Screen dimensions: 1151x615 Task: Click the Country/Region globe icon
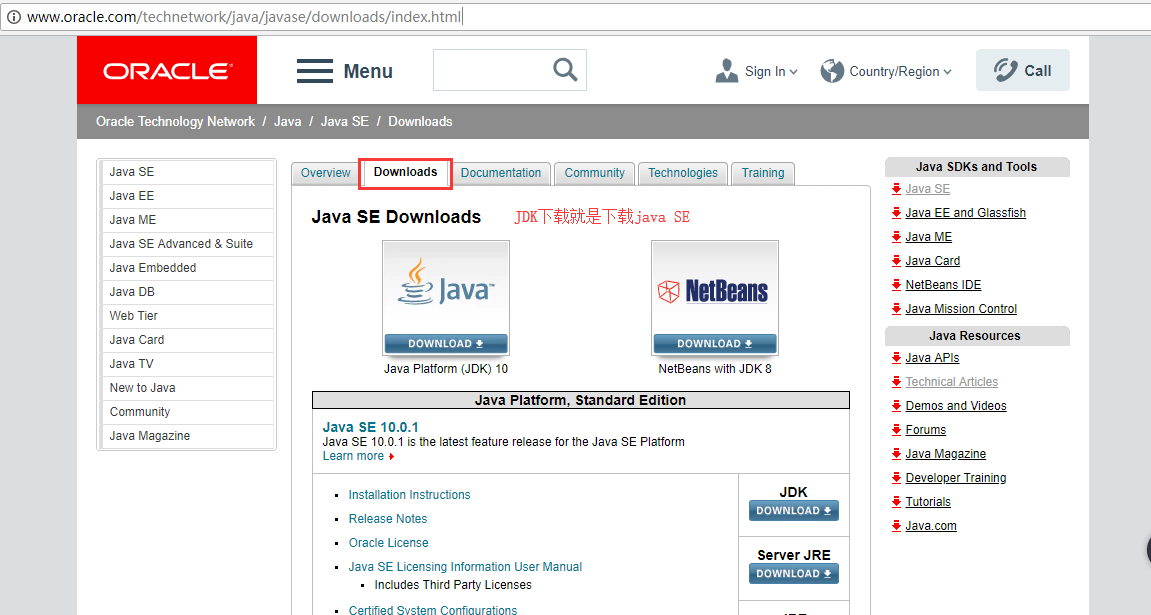tap(832, 71)
